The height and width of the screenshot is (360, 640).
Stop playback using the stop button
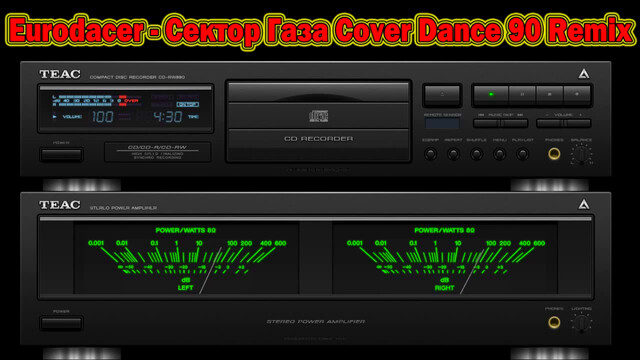549,94
